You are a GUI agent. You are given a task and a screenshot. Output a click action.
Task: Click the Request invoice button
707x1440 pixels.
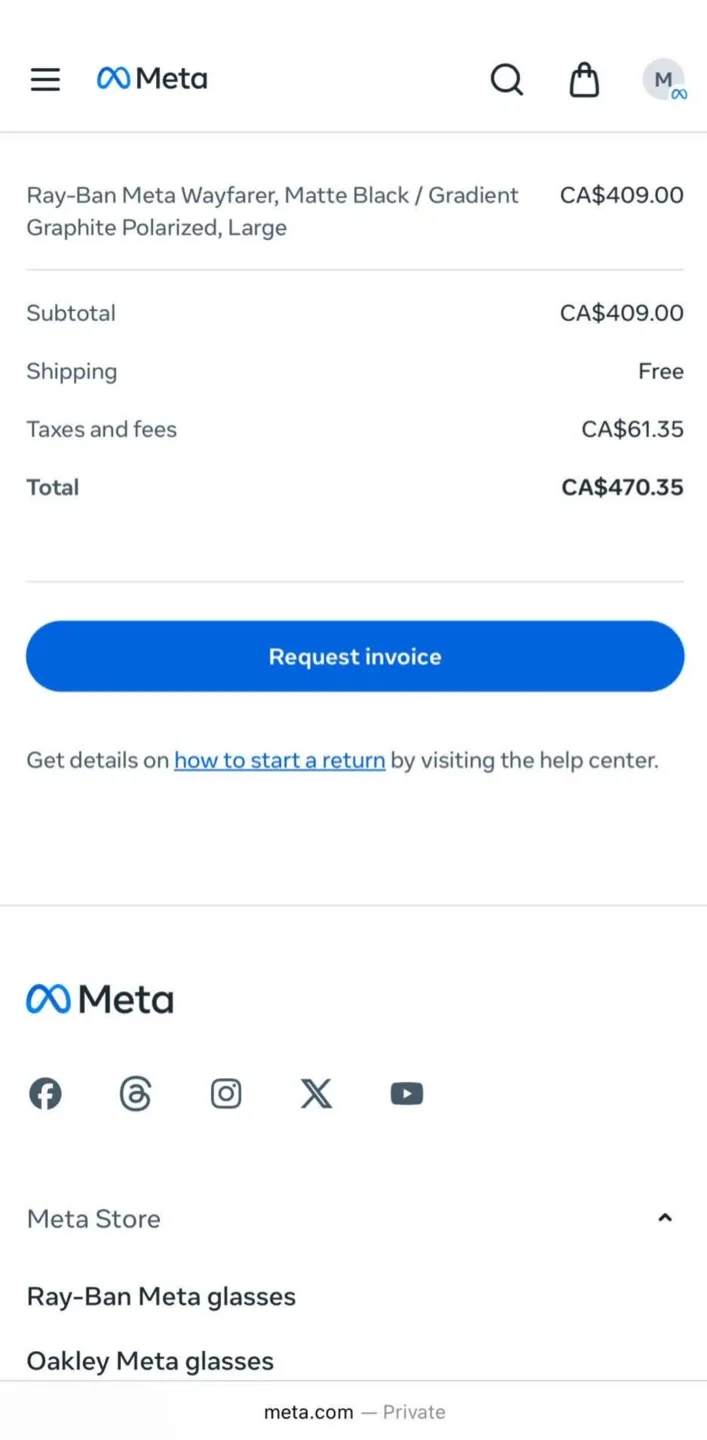[x=355, y=656]
